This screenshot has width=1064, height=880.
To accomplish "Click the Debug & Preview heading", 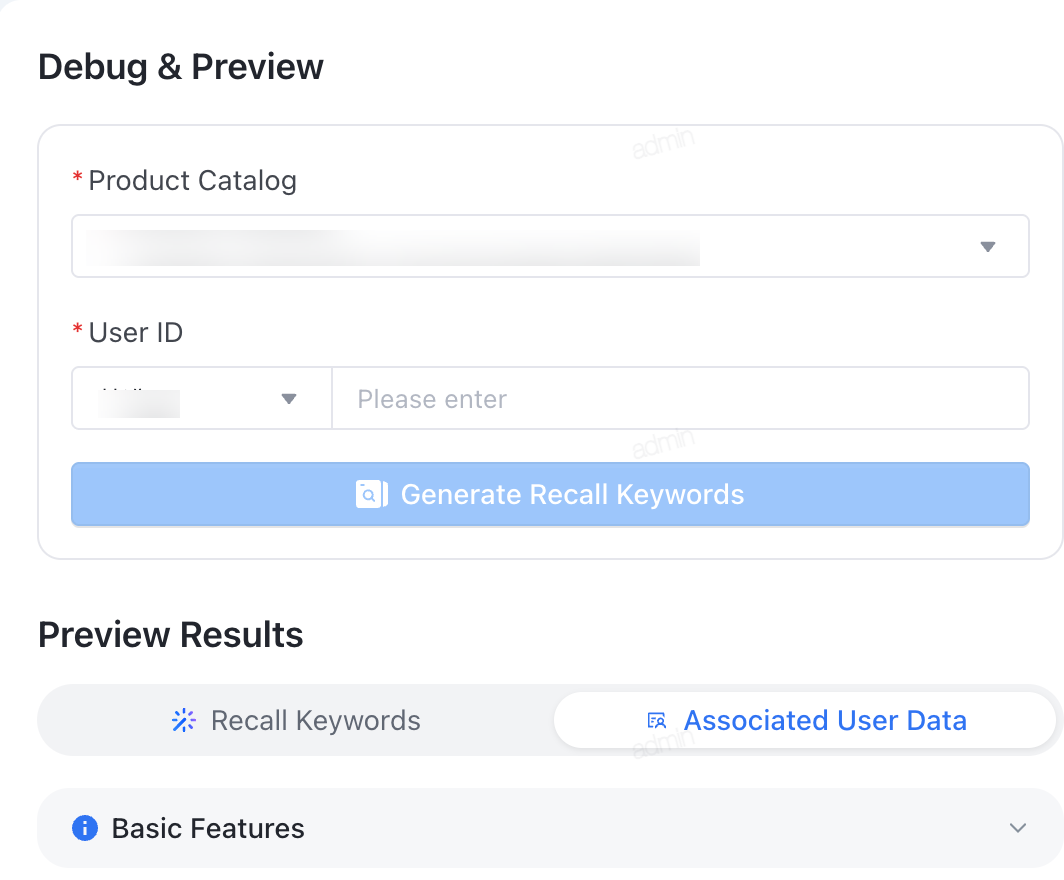I will [181, 67].
